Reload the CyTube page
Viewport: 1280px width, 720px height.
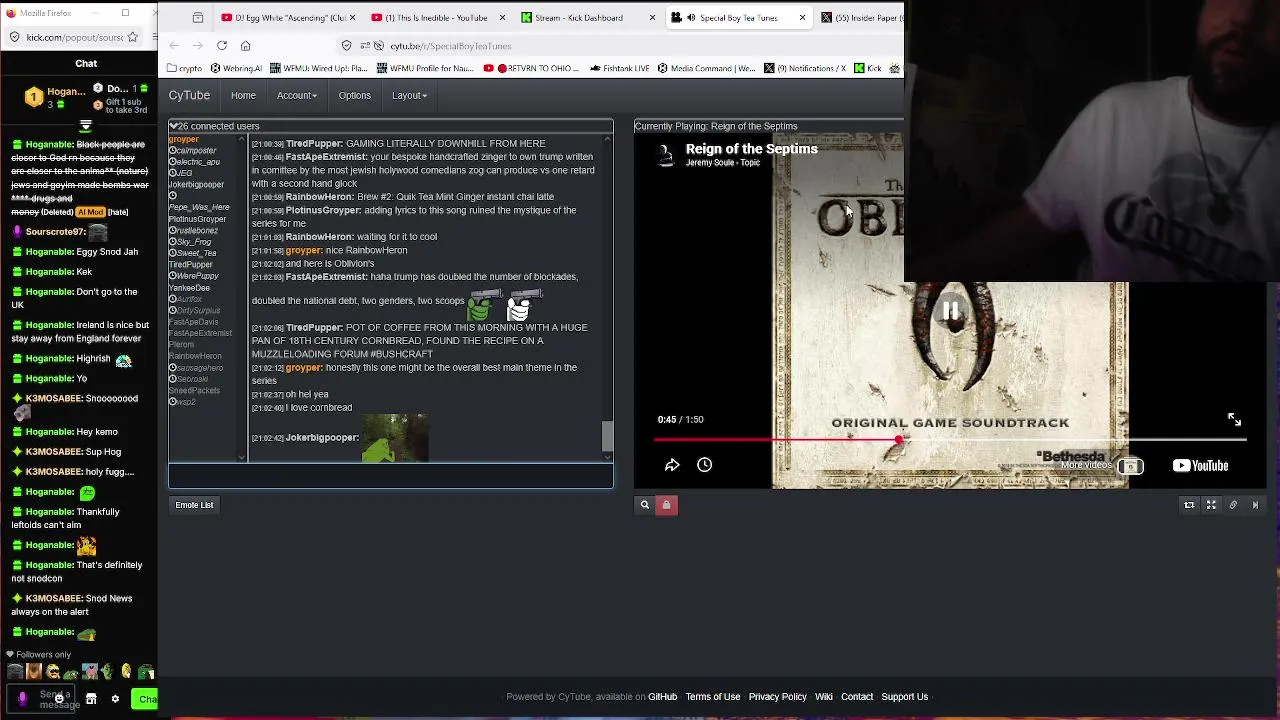pyautogui.click(x=222, y=45)
